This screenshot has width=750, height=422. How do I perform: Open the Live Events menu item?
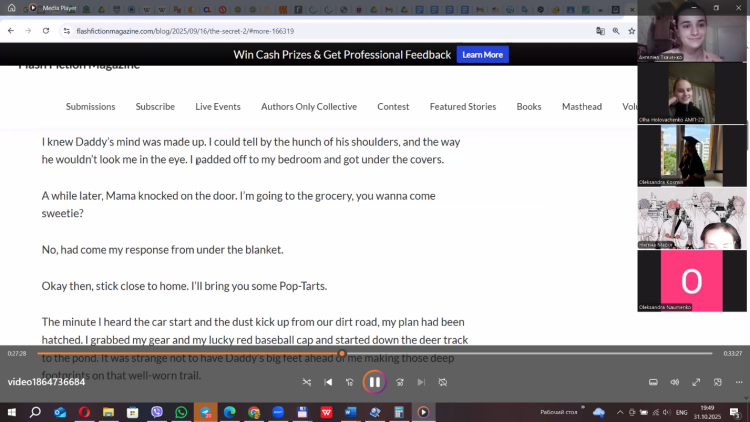(218, 107)
